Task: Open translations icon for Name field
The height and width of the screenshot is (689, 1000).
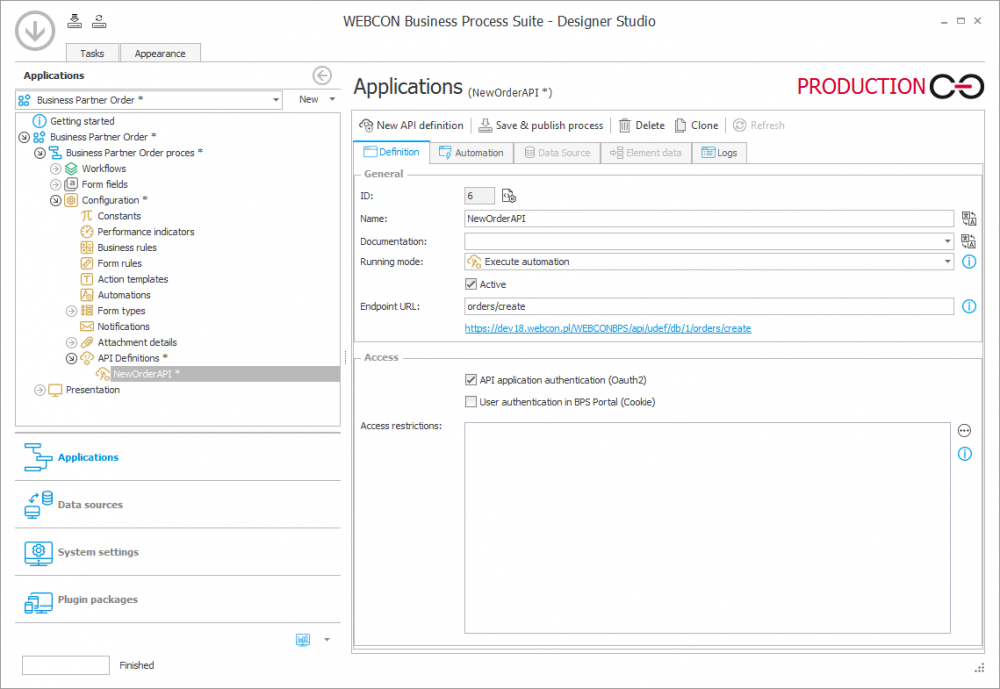Action: tap(969, 219)
